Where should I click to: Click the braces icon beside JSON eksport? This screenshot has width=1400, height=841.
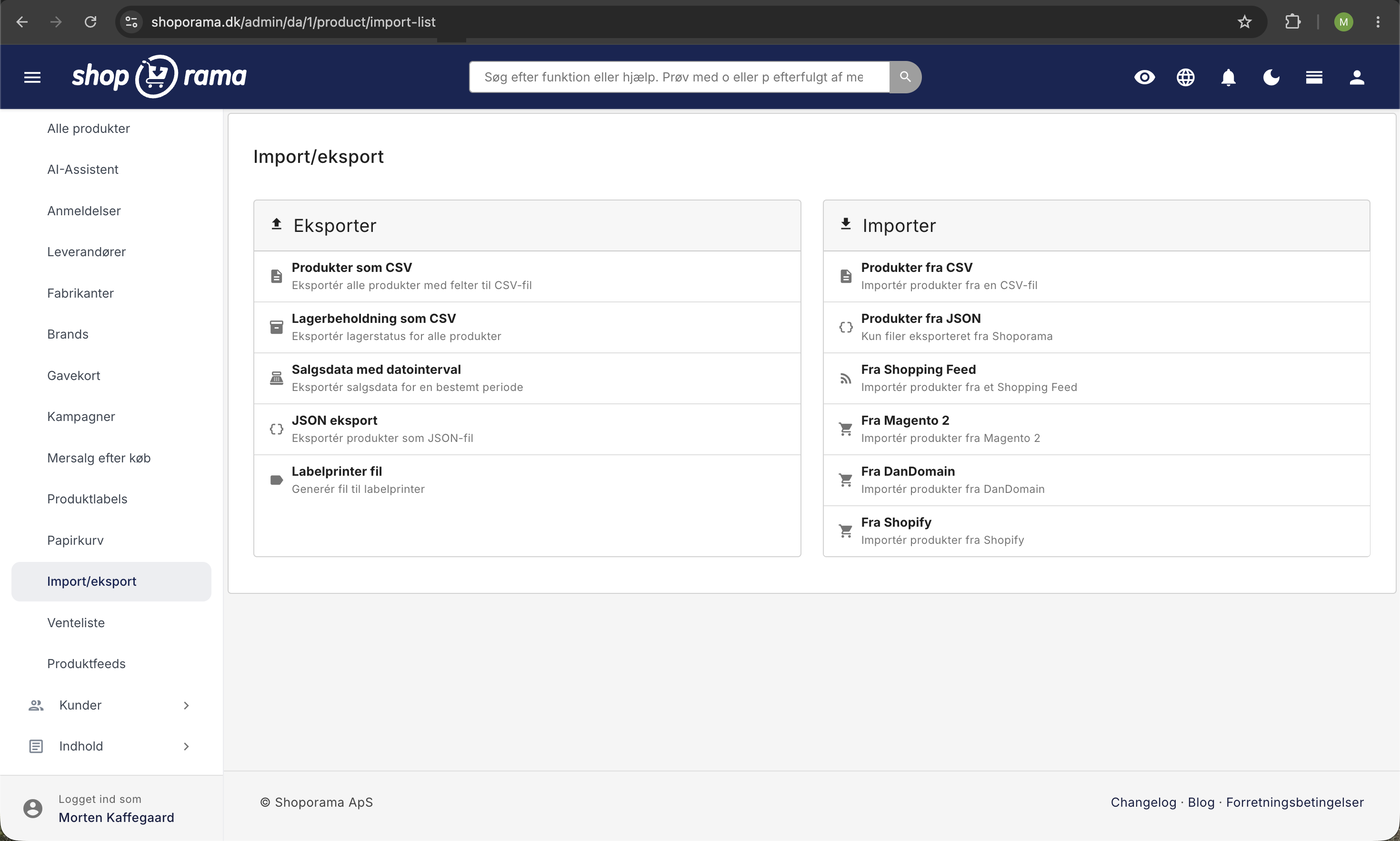point(277,429)
